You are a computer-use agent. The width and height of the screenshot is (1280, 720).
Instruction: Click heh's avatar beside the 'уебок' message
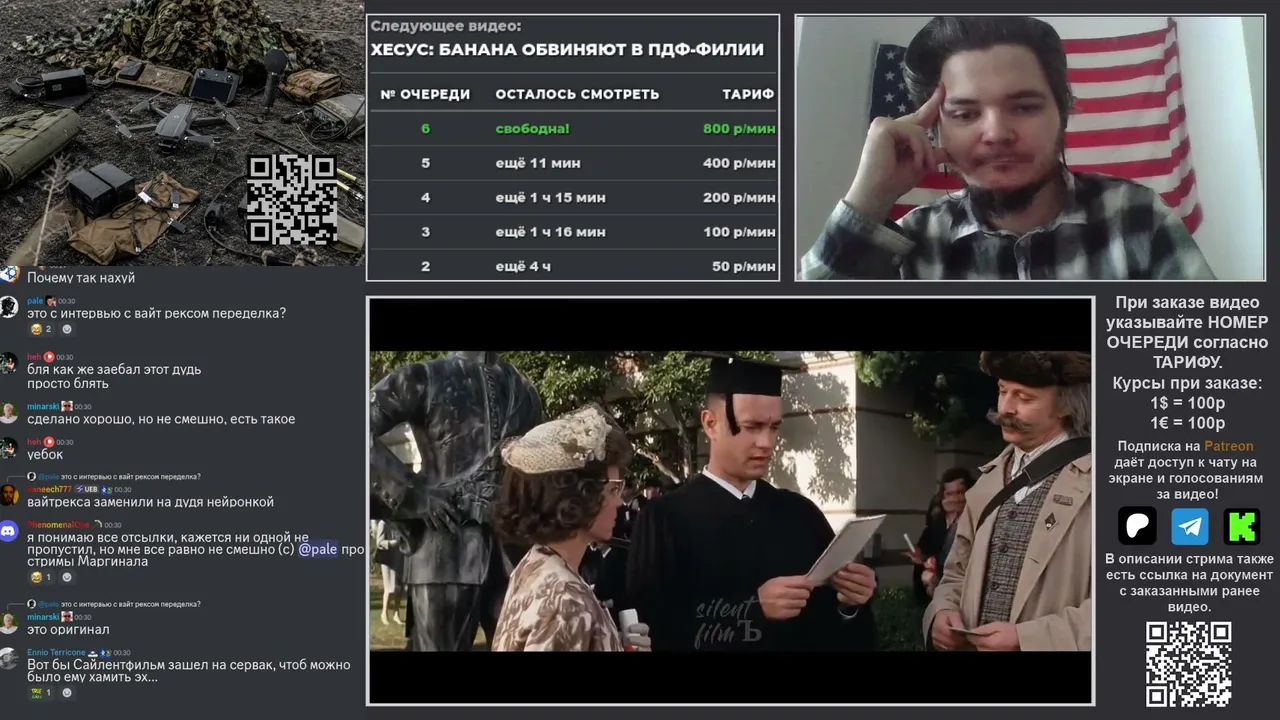[9, 447]
